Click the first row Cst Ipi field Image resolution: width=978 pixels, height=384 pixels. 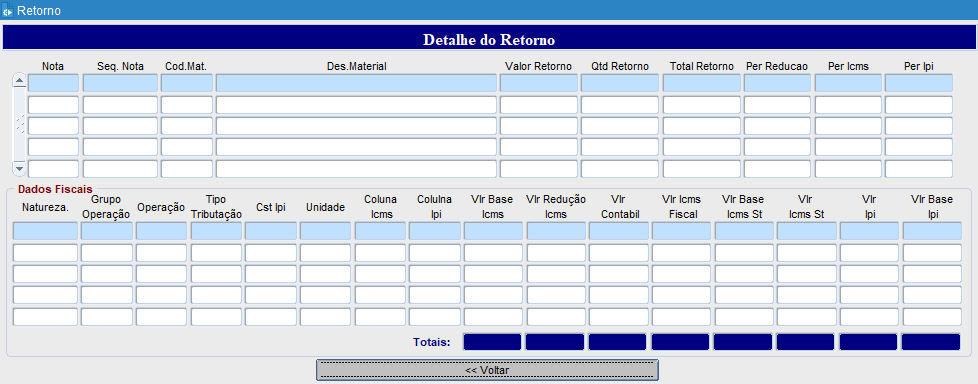[x=271, y=231]
